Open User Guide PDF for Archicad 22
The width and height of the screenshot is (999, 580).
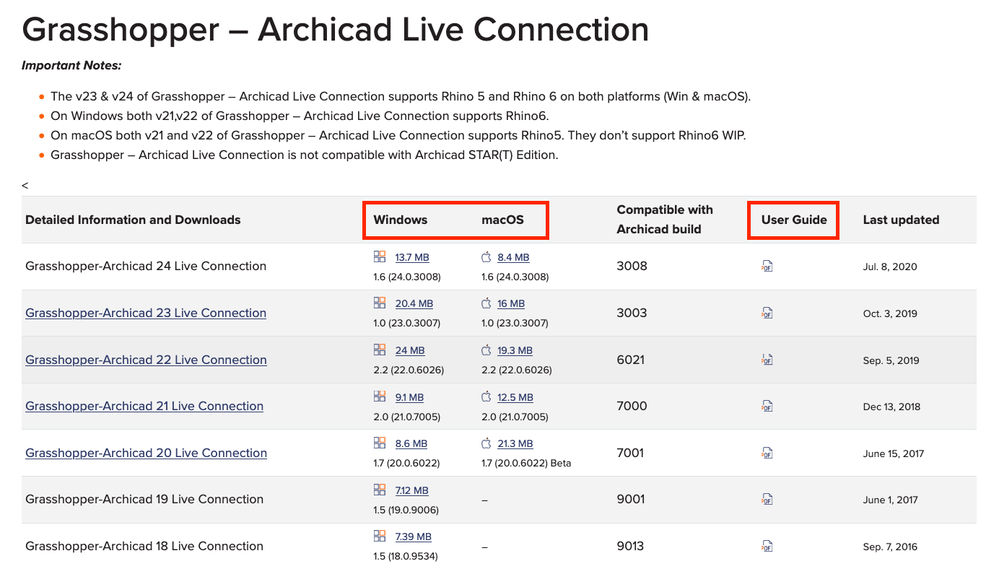click(x=767, y=359)
